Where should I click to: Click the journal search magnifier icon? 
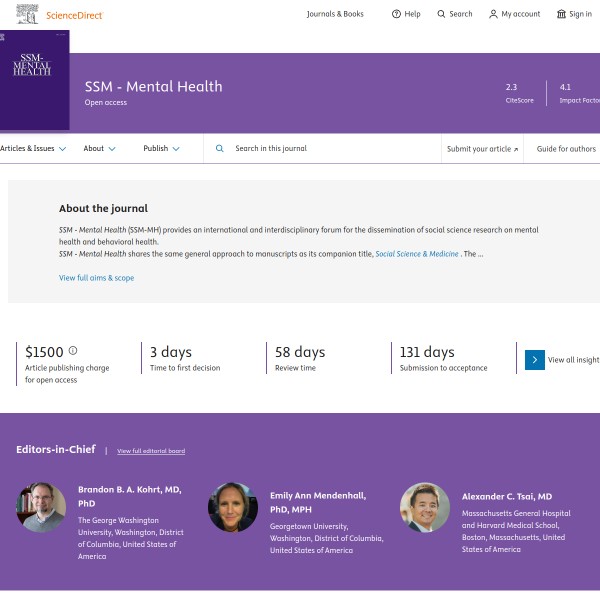[220, 149]
